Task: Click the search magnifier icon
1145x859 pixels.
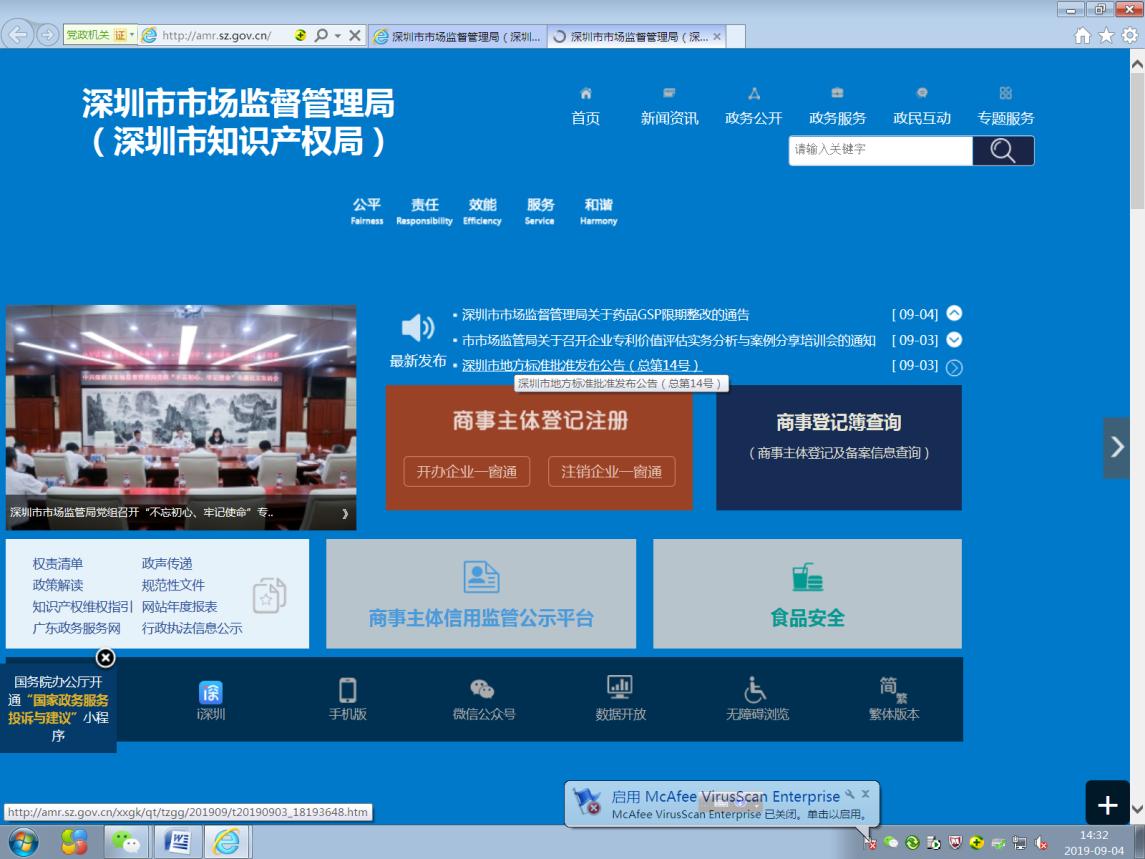Action: [1004, 150]
